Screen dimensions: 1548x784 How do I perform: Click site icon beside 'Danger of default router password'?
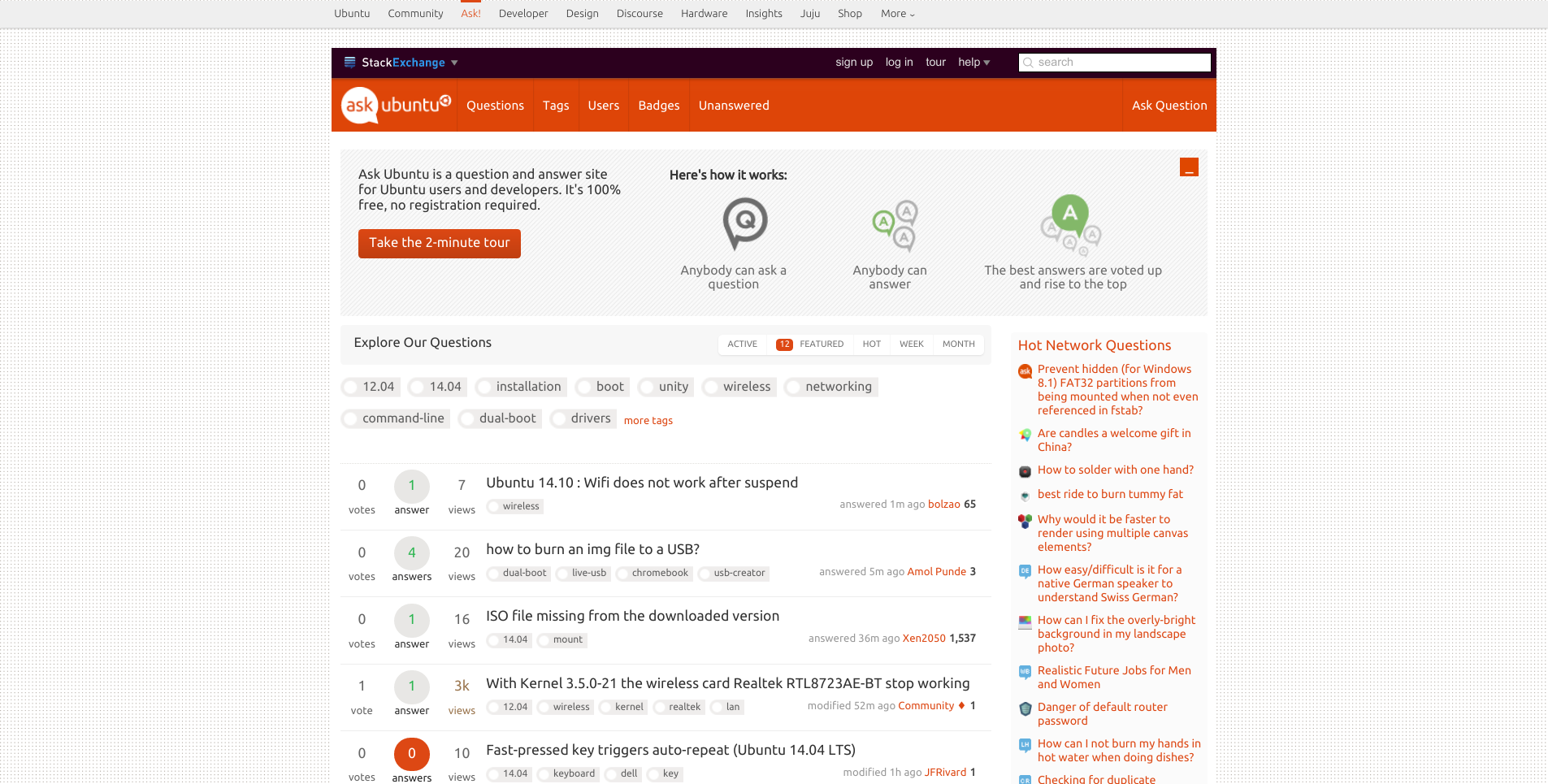(1025, 708)
